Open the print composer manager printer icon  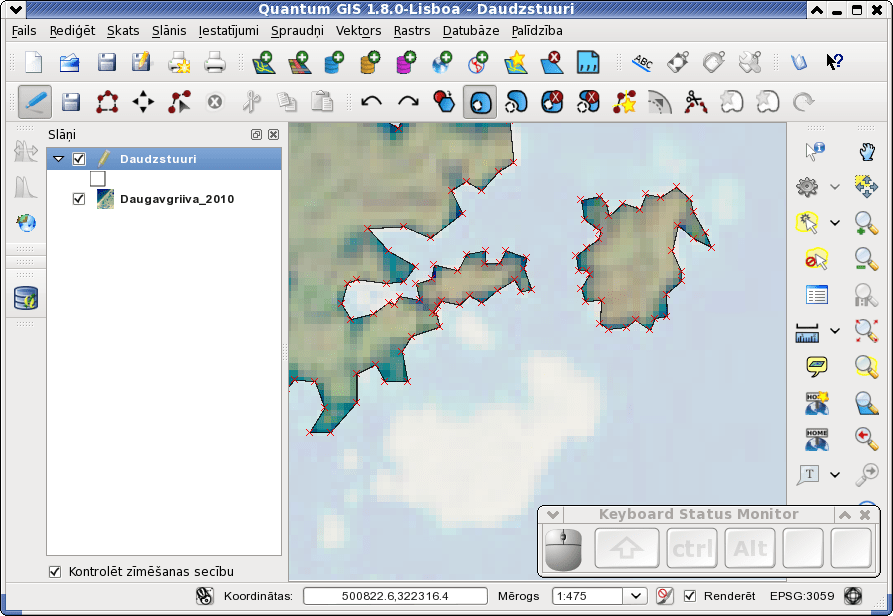[x=215, y=62]
